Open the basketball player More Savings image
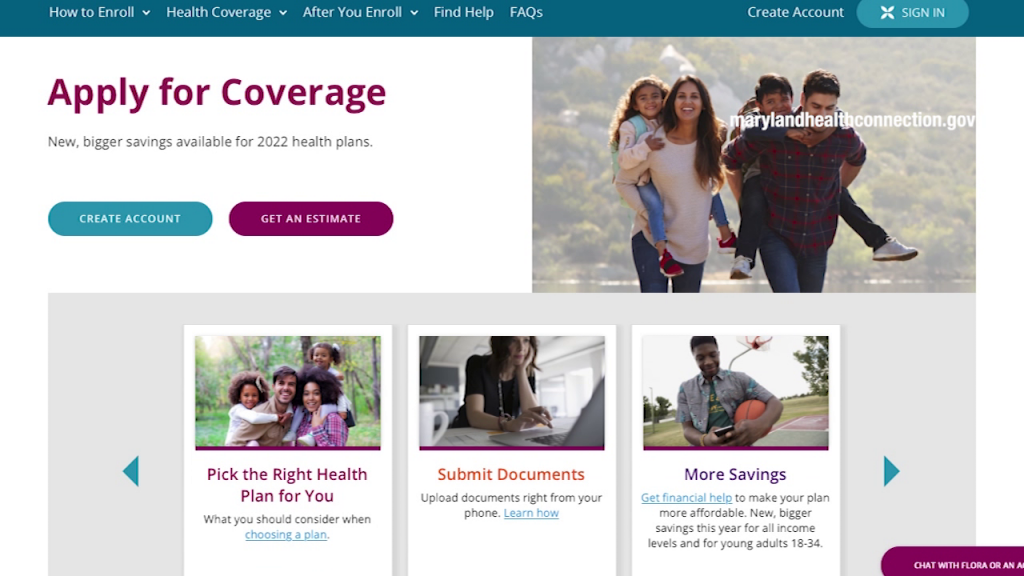Viewport: 1024px width, 576px height. pos(736,392)
